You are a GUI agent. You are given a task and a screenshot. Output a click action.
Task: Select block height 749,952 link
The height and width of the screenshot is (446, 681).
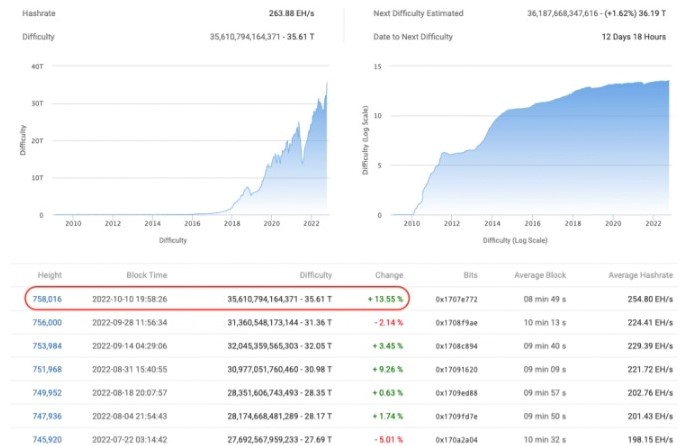49,392
